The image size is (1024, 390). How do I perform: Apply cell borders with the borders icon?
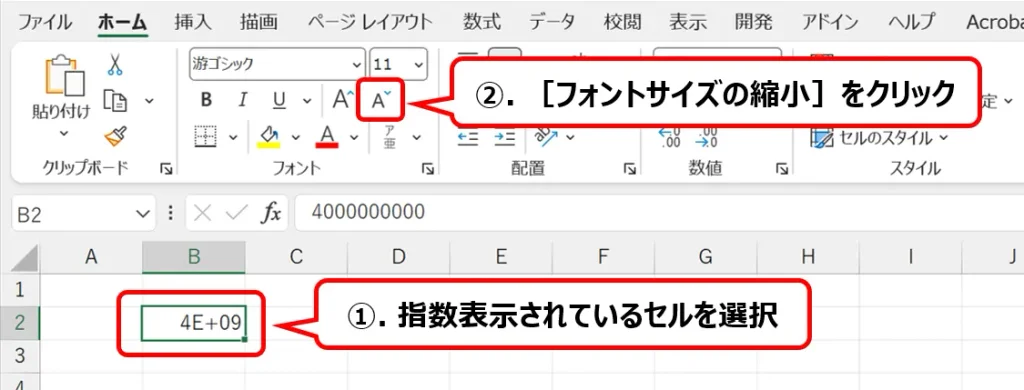coord(206,137)
